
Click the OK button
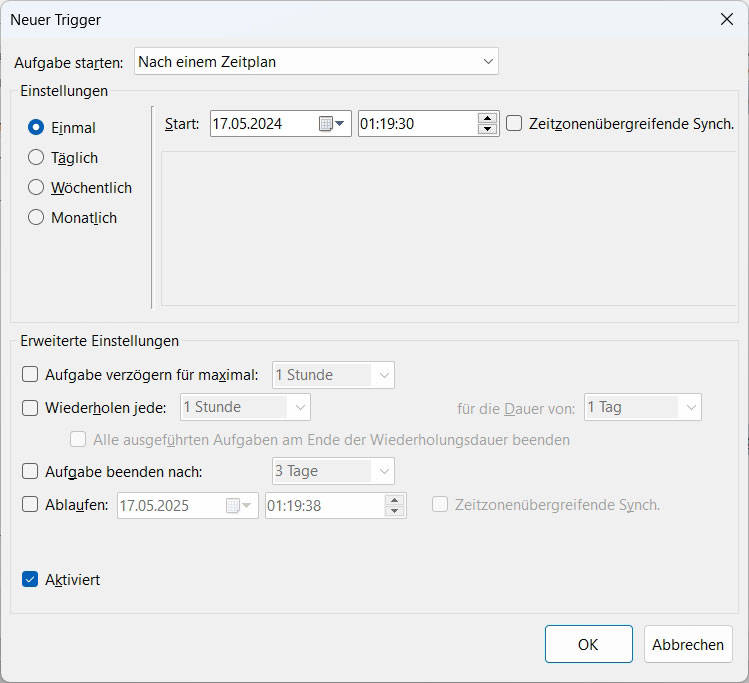588,645
